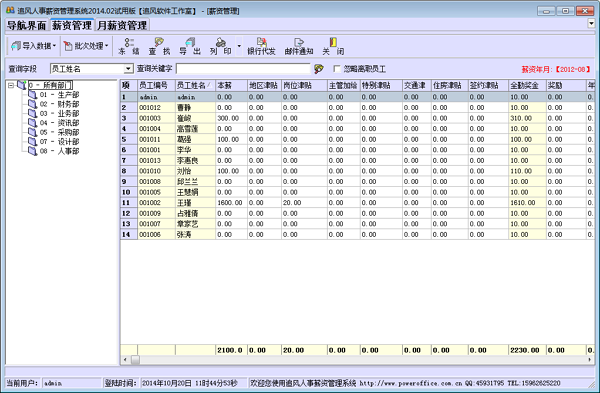This screenshot has width=600, height=393.
Task: Click the 住房津贴 column header
Action: [x=450, y=86]
